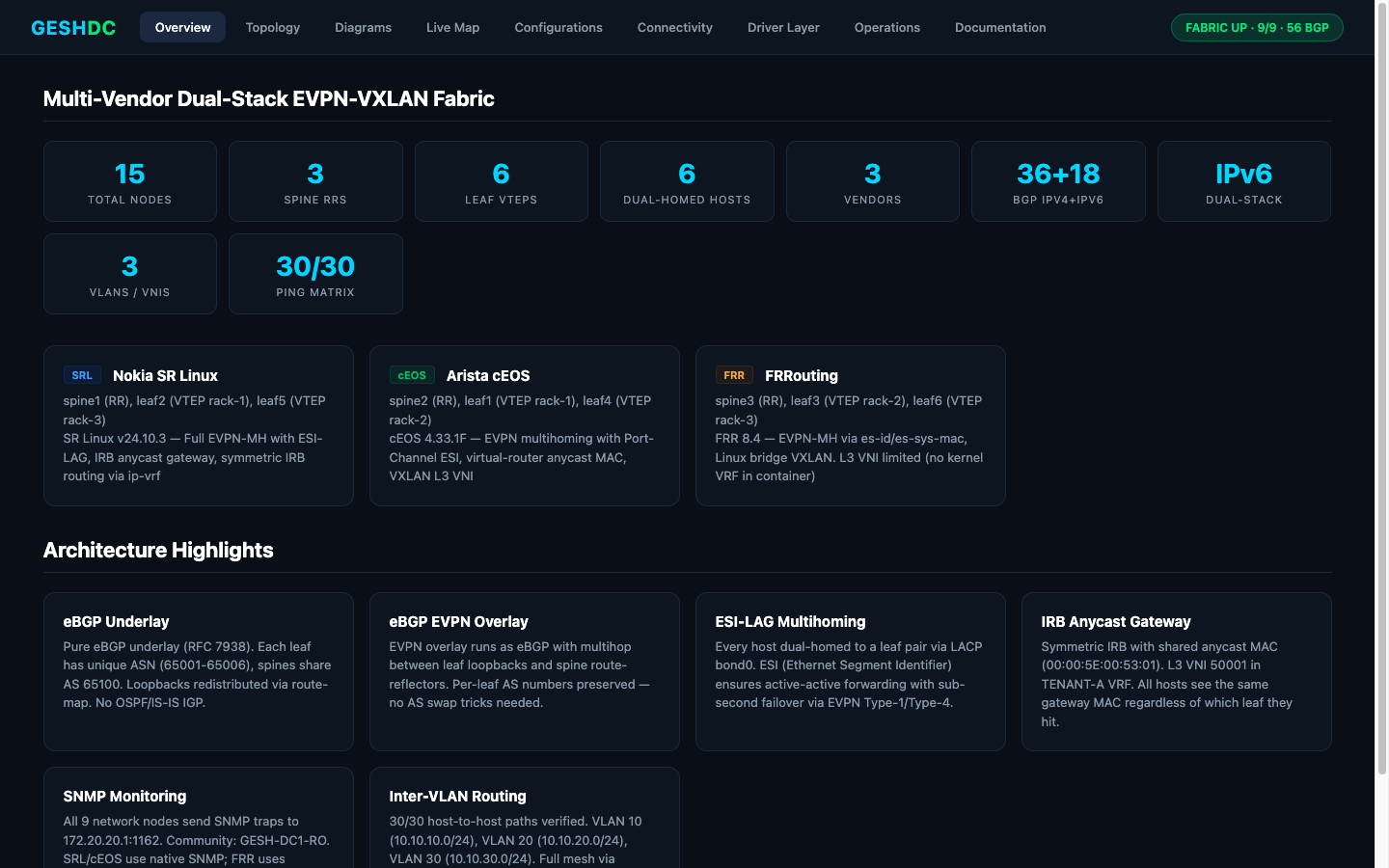Image resolution: width=1389 pixels, height=868 pixels.
Task: Open the Operations tab
Action: point(887,27)
